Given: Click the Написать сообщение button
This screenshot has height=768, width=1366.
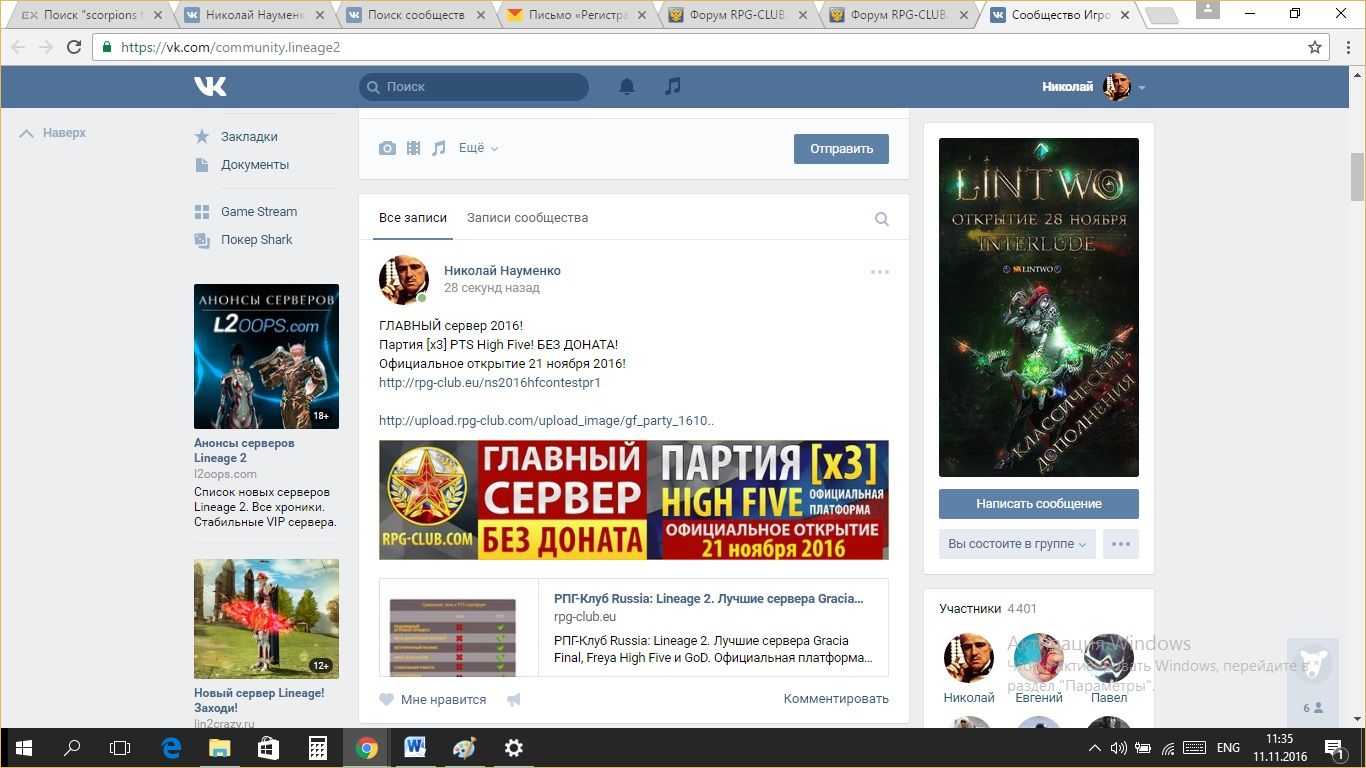Looking at the screenshot, I should tap(1039, 504).
